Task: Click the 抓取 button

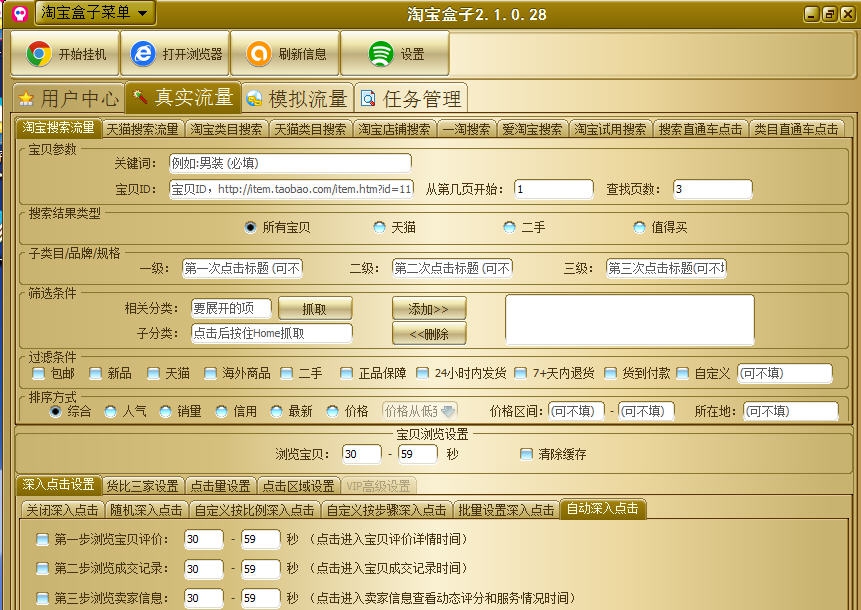Action: pos(315,309)
